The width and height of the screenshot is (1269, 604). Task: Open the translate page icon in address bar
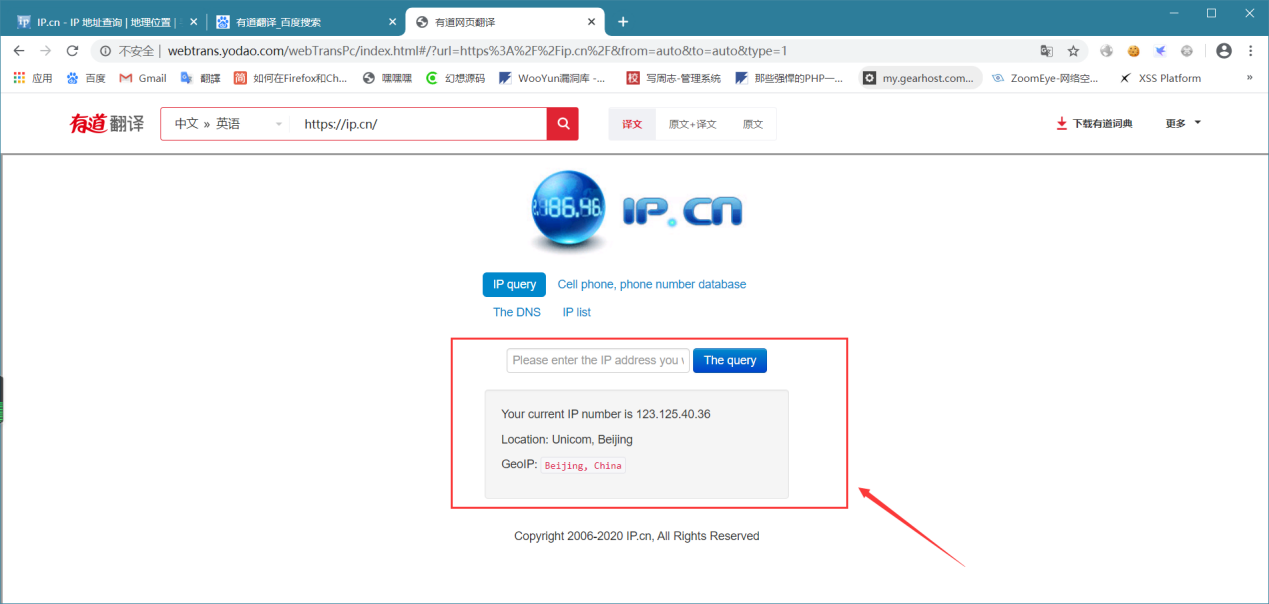tap(1046, 51)
